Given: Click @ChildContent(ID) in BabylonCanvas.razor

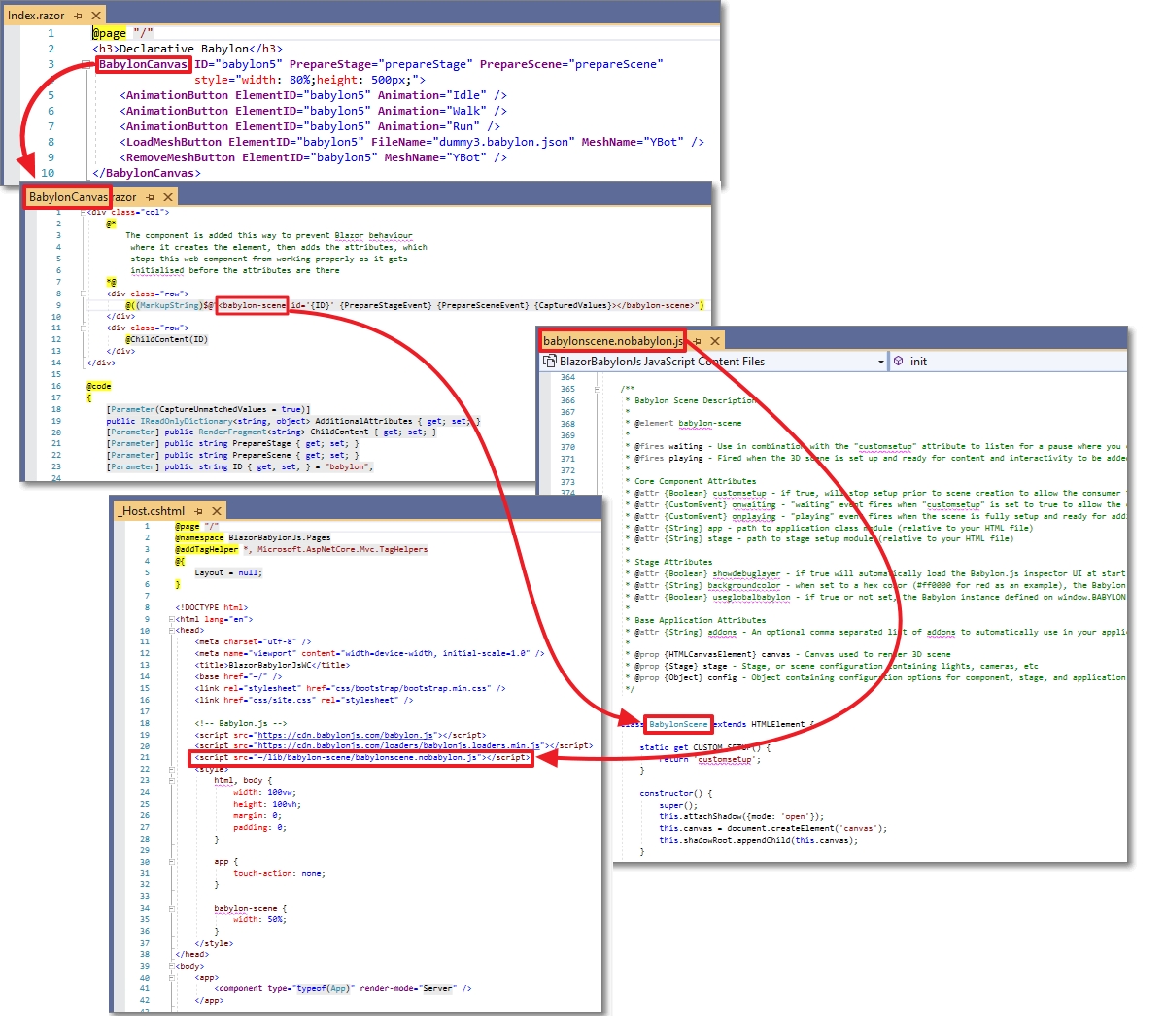Looking at the screenshot, I should click(166, 339).
